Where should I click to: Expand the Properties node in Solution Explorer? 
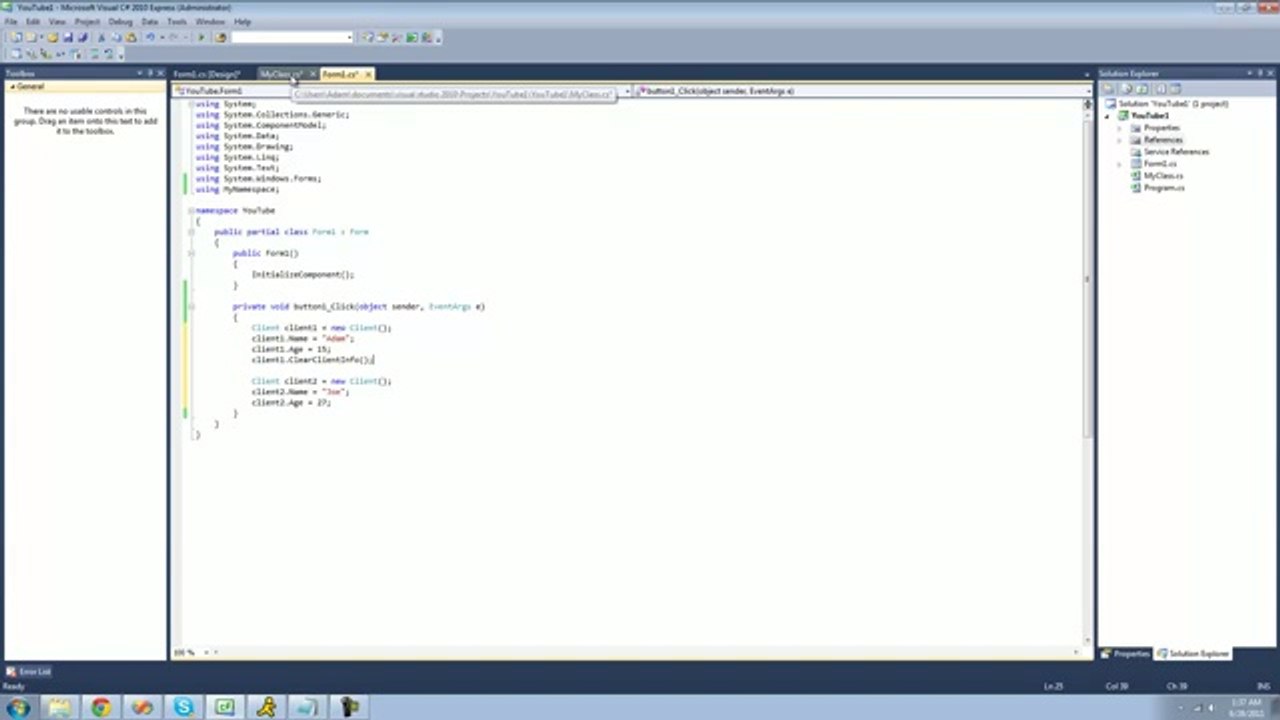tap(1119, 128)
